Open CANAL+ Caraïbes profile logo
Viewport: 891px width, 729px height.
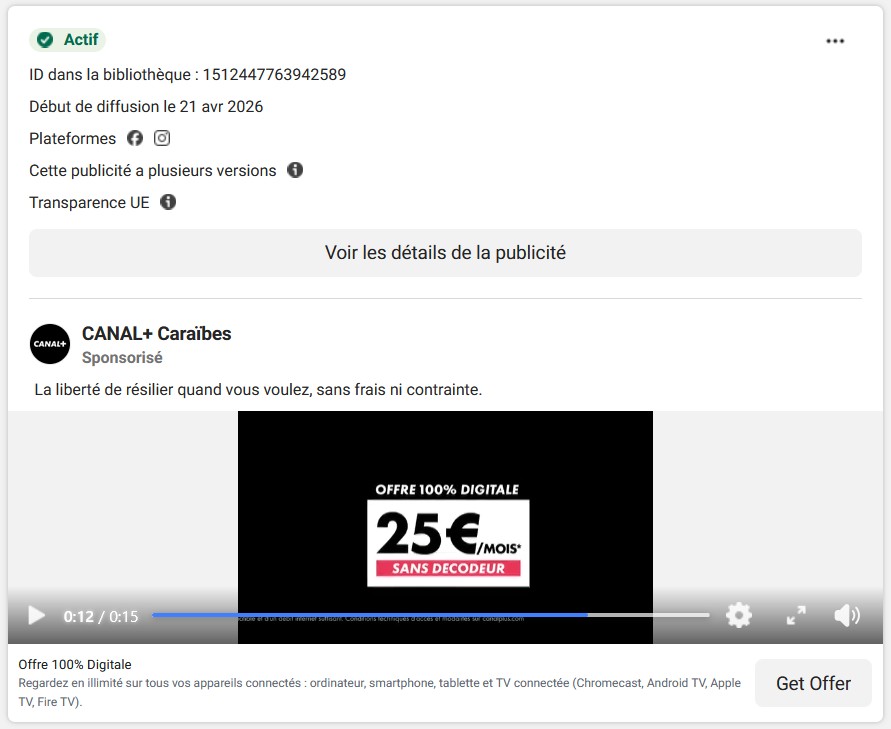click(50, 344)
